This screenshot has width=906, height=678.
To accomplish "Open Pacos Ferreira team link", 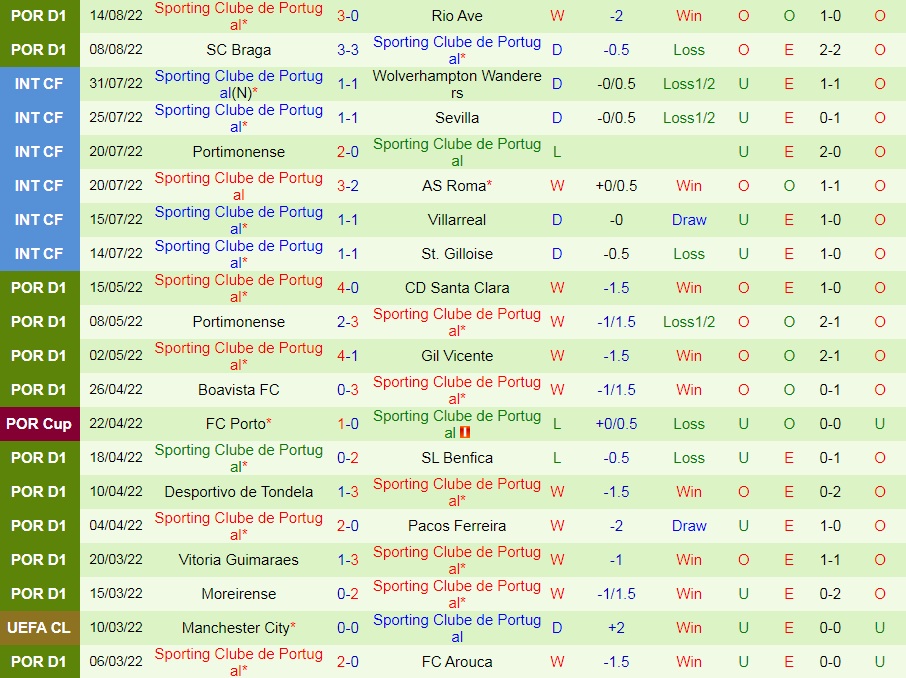I will [456, 526].
